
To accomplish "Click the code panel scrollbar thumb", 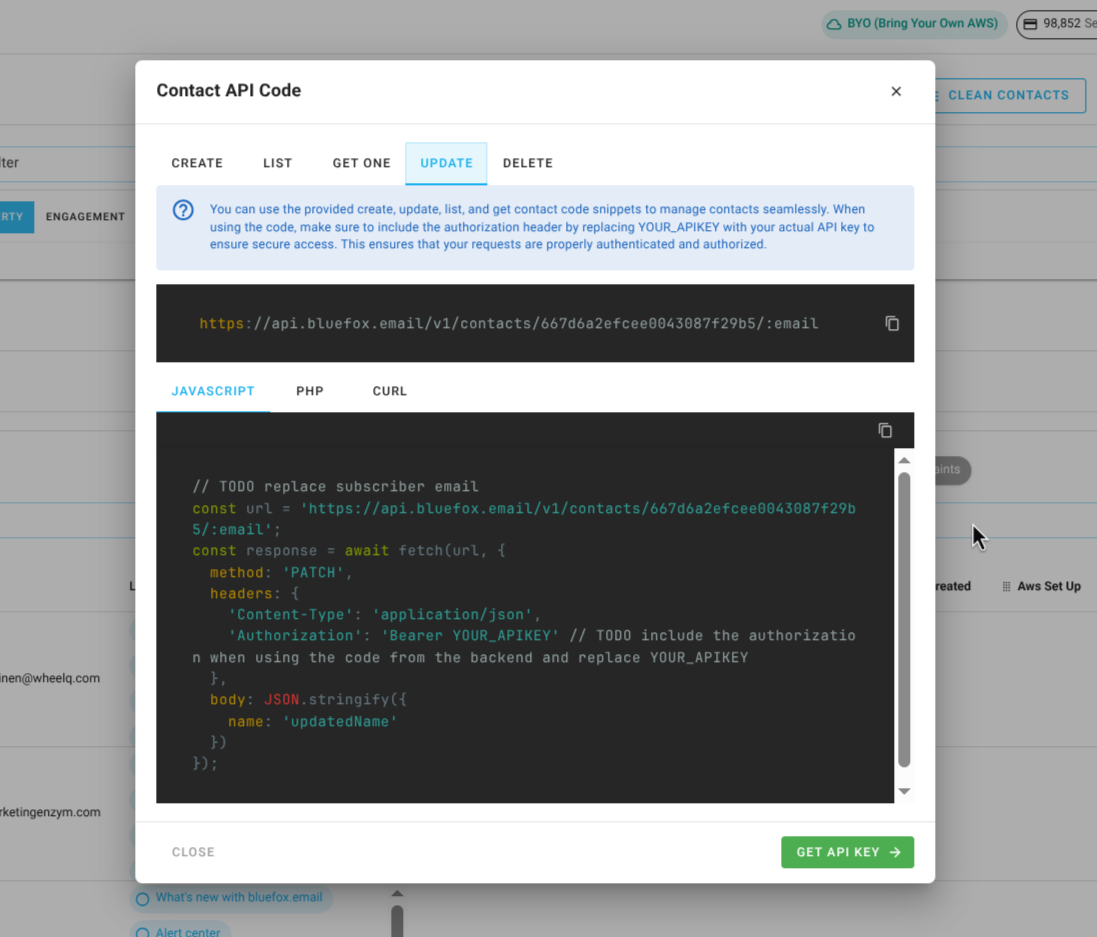I will coord(904,620).
